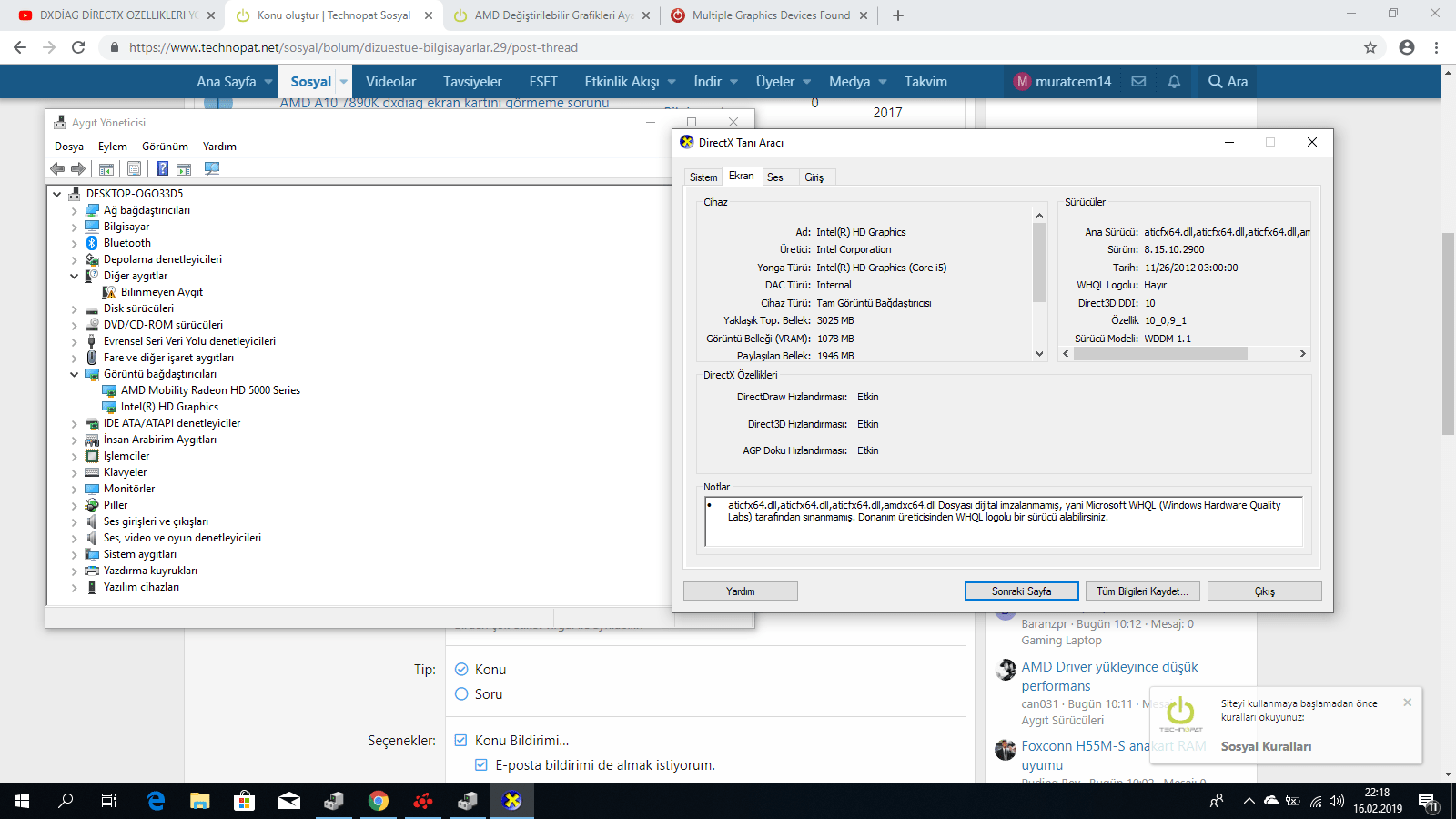Viewport: 1456px width, 819px height.
Task: Select AMD Mobility Radeon HD 5000 Series device
Action: click(x=210, y=390)
